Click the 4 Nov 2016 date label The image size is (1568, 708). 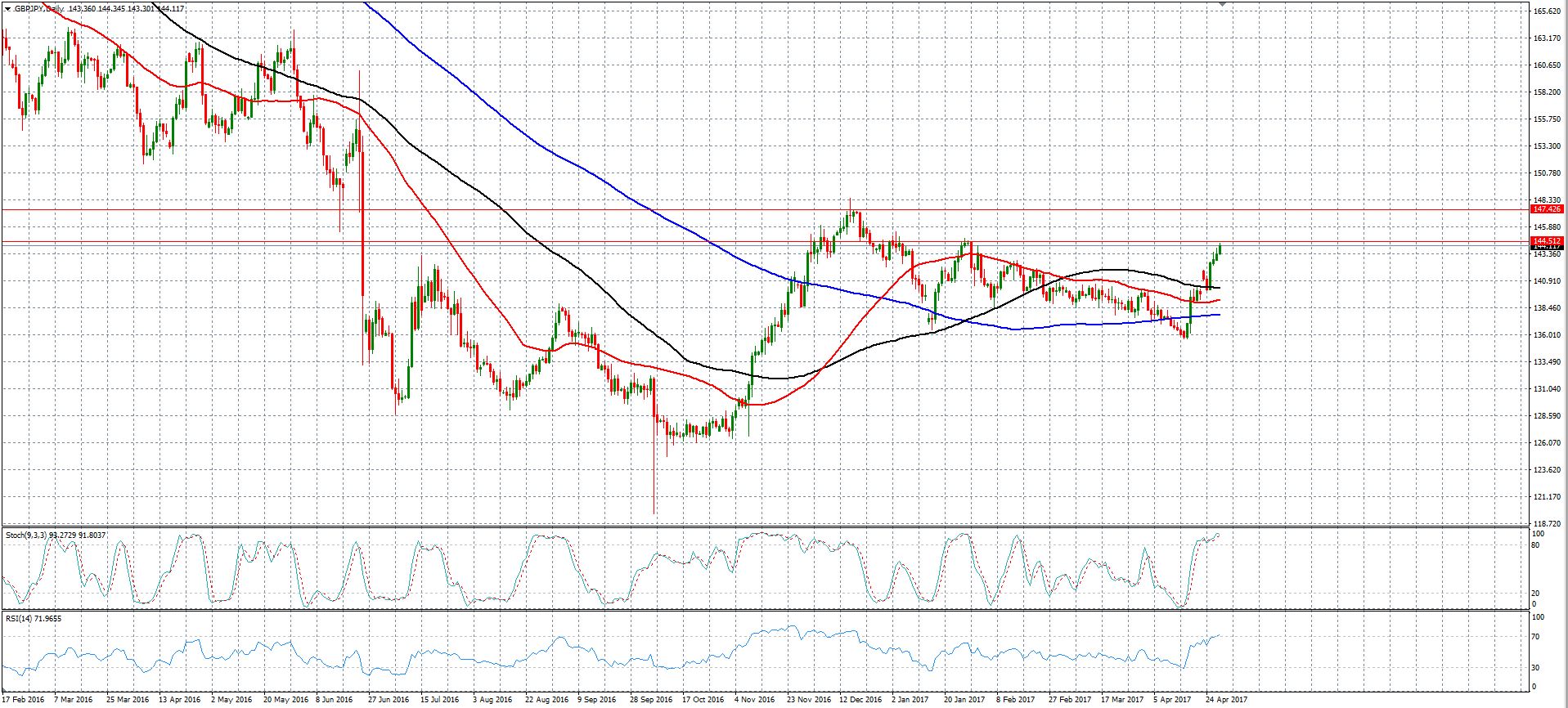click(754, 700)
